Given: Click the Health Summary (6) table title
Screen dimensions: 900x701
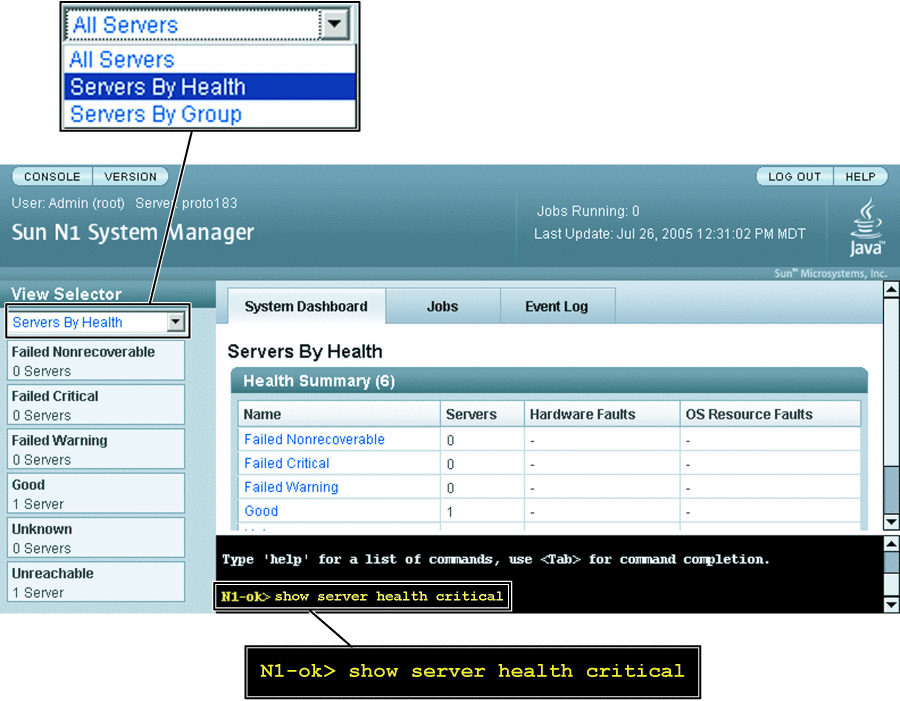Looking at the screenshot, I should click(x=319, y=381).
